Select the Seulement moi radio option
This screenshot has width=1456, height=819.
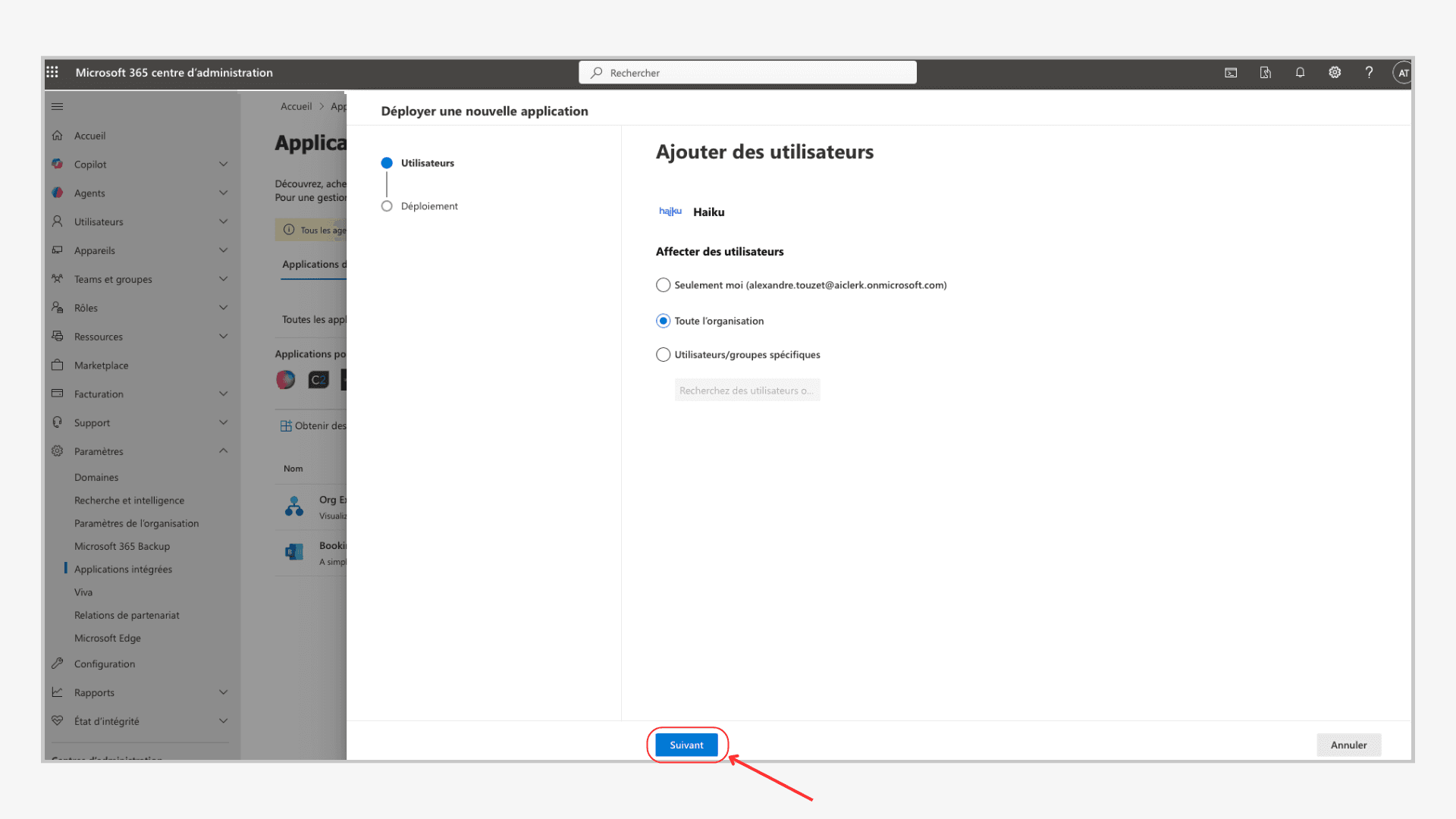pyautogui.click(x=664, y=285)
